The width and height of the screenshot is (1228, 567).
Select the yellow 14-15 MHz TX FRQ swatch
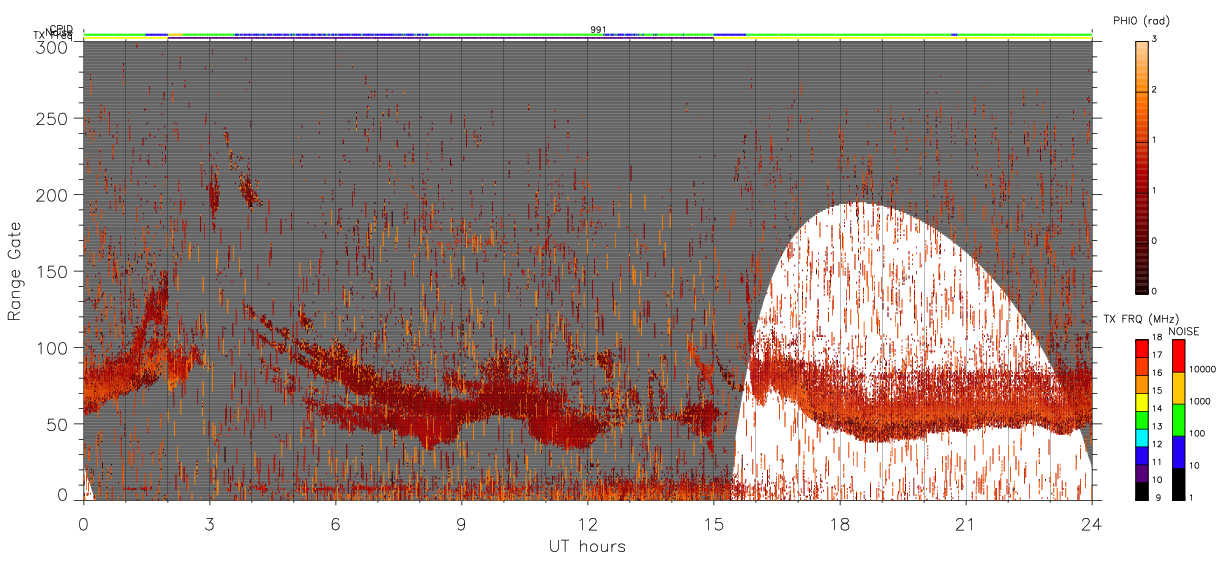1142,402
